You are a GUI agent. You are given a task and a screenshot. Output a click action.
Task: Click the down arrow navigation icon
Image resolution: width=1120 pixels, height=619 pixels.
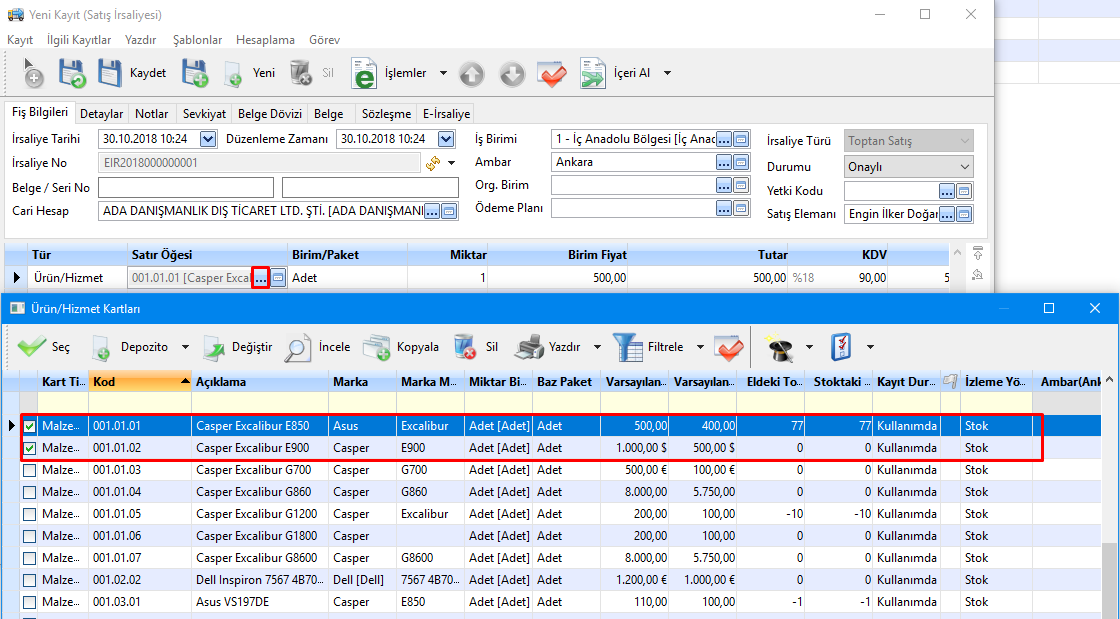coord(512,73)
